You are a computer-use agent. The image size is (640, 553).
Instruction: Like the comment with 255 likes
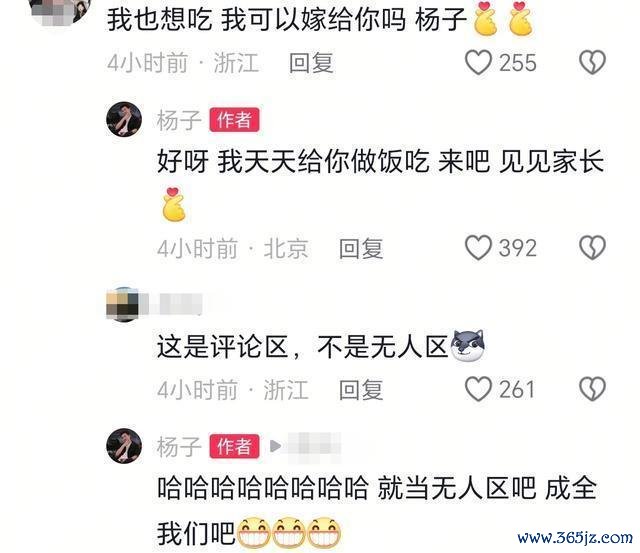coord(478,62)
